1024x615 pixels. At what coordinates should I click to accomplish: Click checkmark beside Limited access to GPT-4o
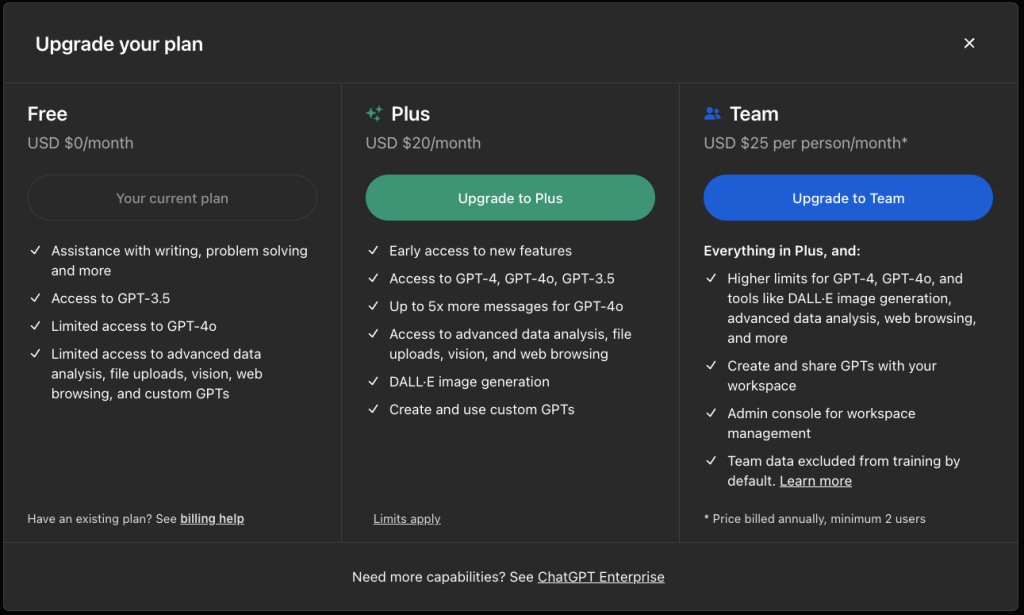35,326
